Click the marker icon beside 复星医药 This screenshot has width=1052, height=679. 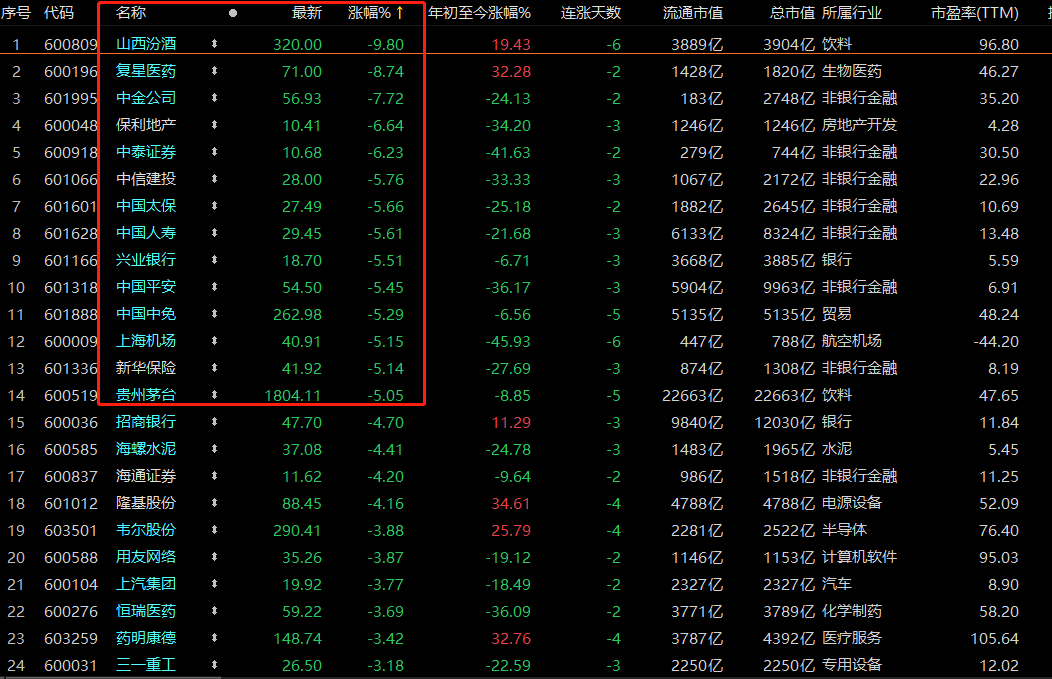pyautogui.click(x=215, y=70)
